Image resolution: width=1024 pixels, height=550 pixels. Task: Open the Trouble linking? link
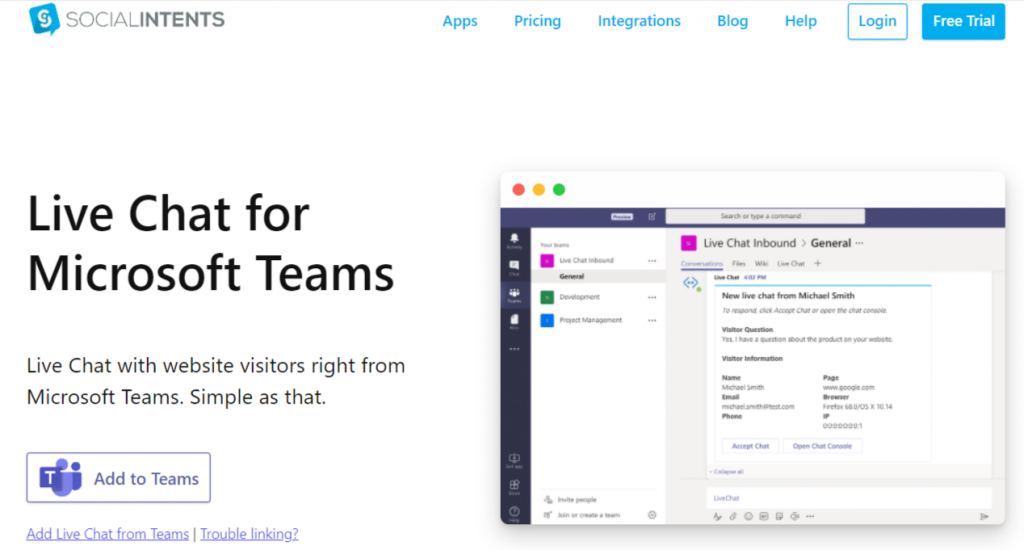(x=249, y=534)
